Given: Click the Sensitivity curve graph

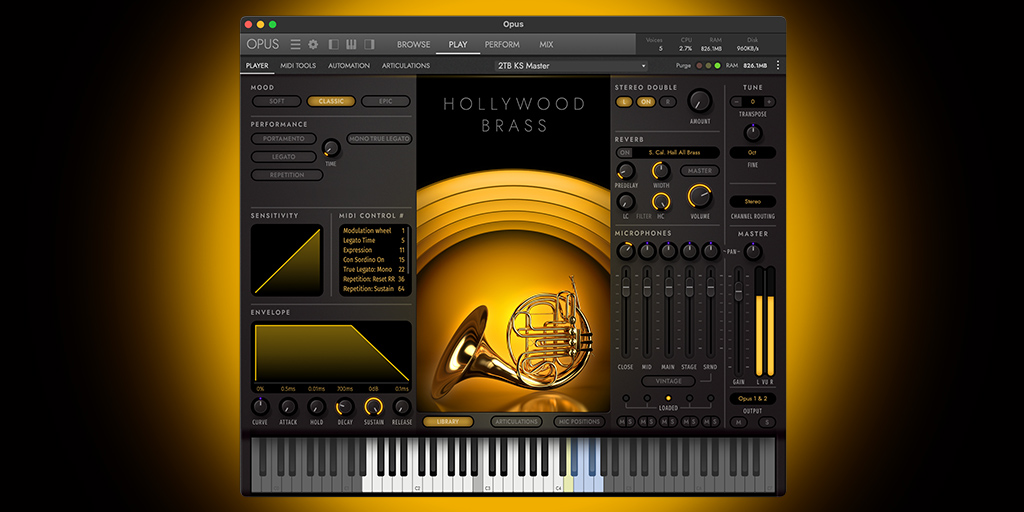Looking at the screenshot, I should 287,261.
